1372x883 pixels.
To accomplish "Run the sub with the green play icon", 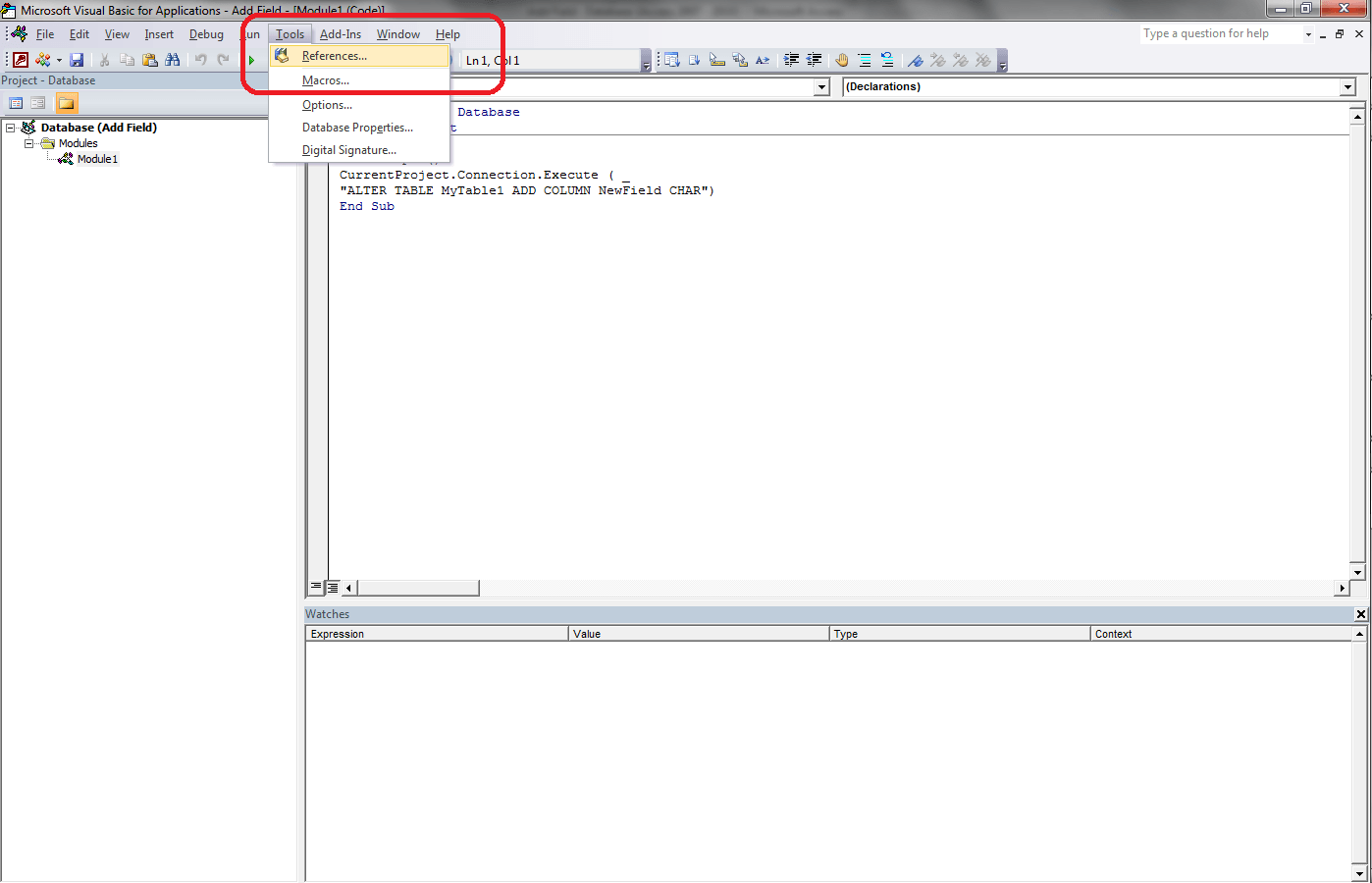I will pos(251,60).
